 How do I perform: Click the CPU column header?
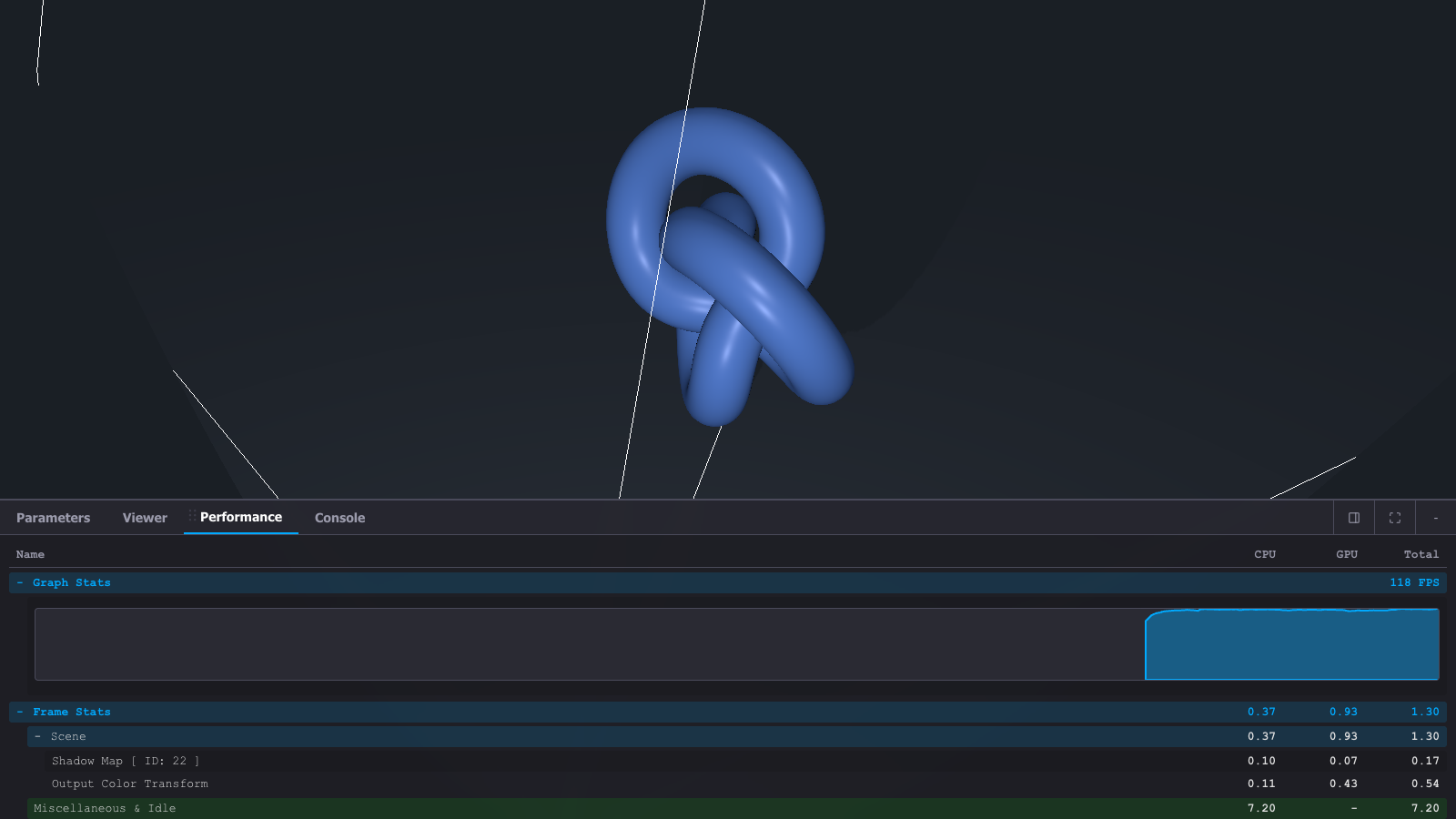pos(1264,554)
